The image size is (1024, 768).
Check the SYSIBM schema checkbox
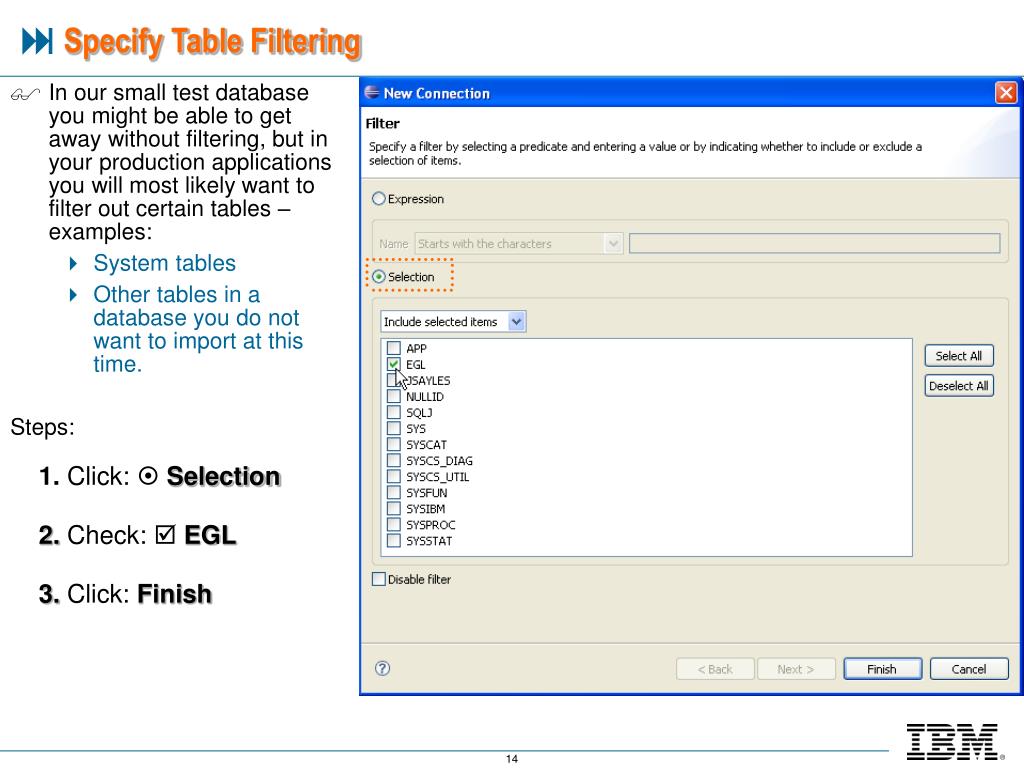(x=394, y=509)
